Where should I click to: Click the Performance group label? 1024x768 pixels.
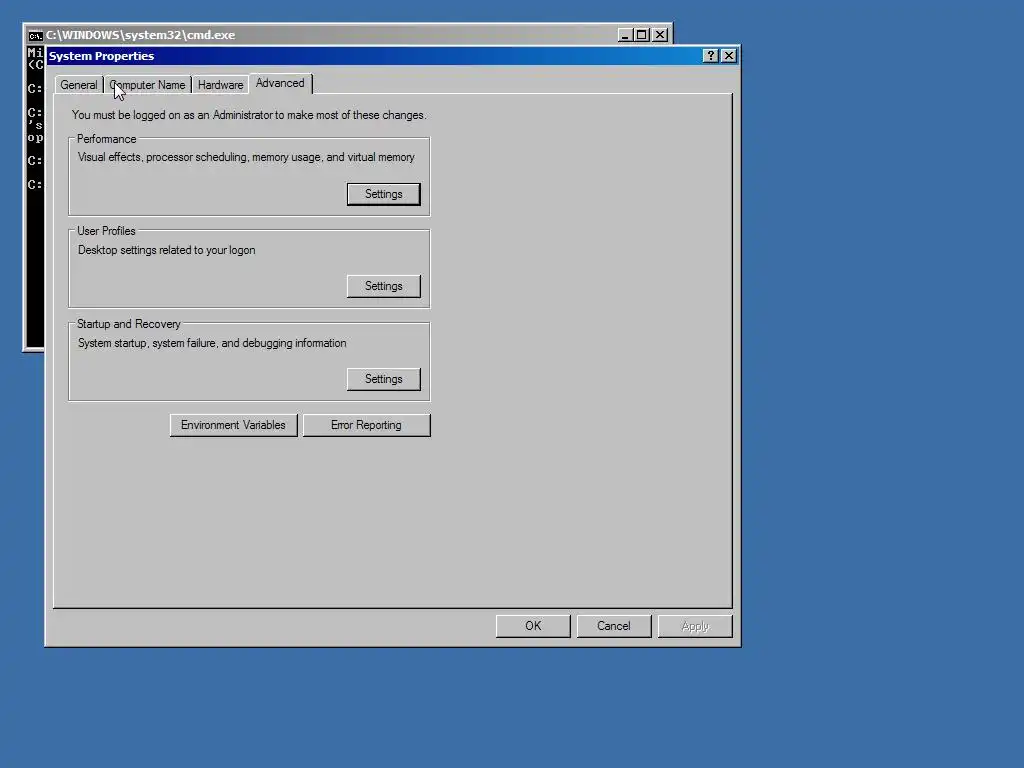[106, 139]
